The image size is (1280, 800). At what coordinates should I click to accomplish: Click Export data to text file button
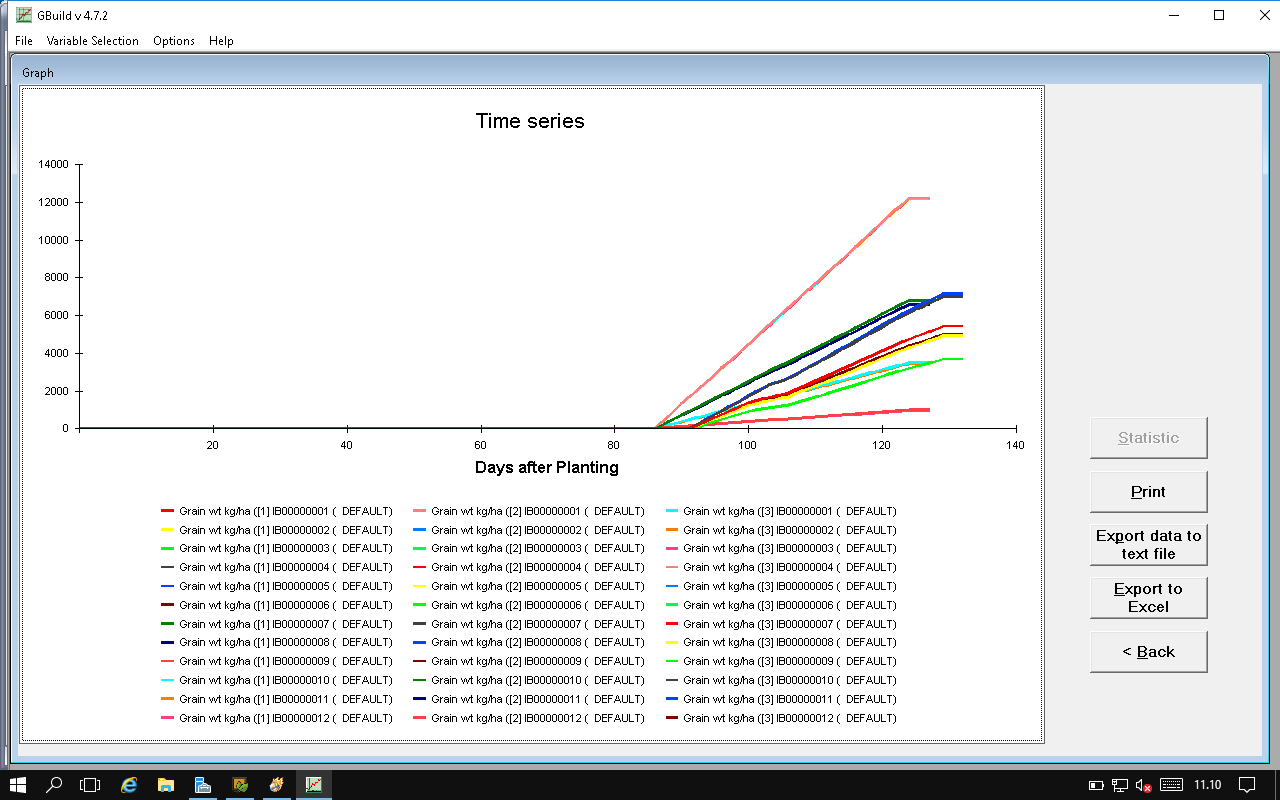[1148, 545]
